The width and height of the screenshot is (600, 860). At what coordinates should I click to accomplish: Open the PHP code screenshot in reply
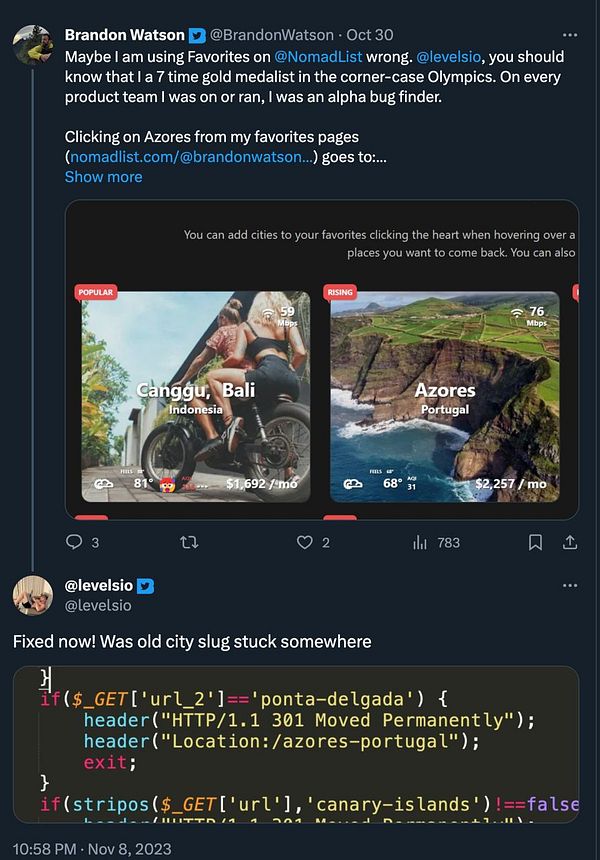[x=295, y=744]
